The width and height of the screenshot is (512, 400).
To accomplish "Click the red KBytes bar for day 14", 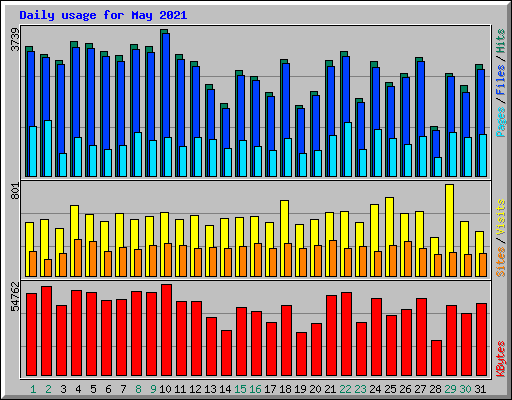I will 226,353.
